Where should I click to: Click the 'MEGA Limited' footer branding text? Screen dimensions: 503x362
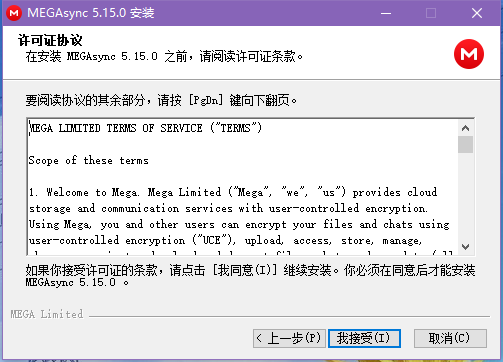click(47, 314)
